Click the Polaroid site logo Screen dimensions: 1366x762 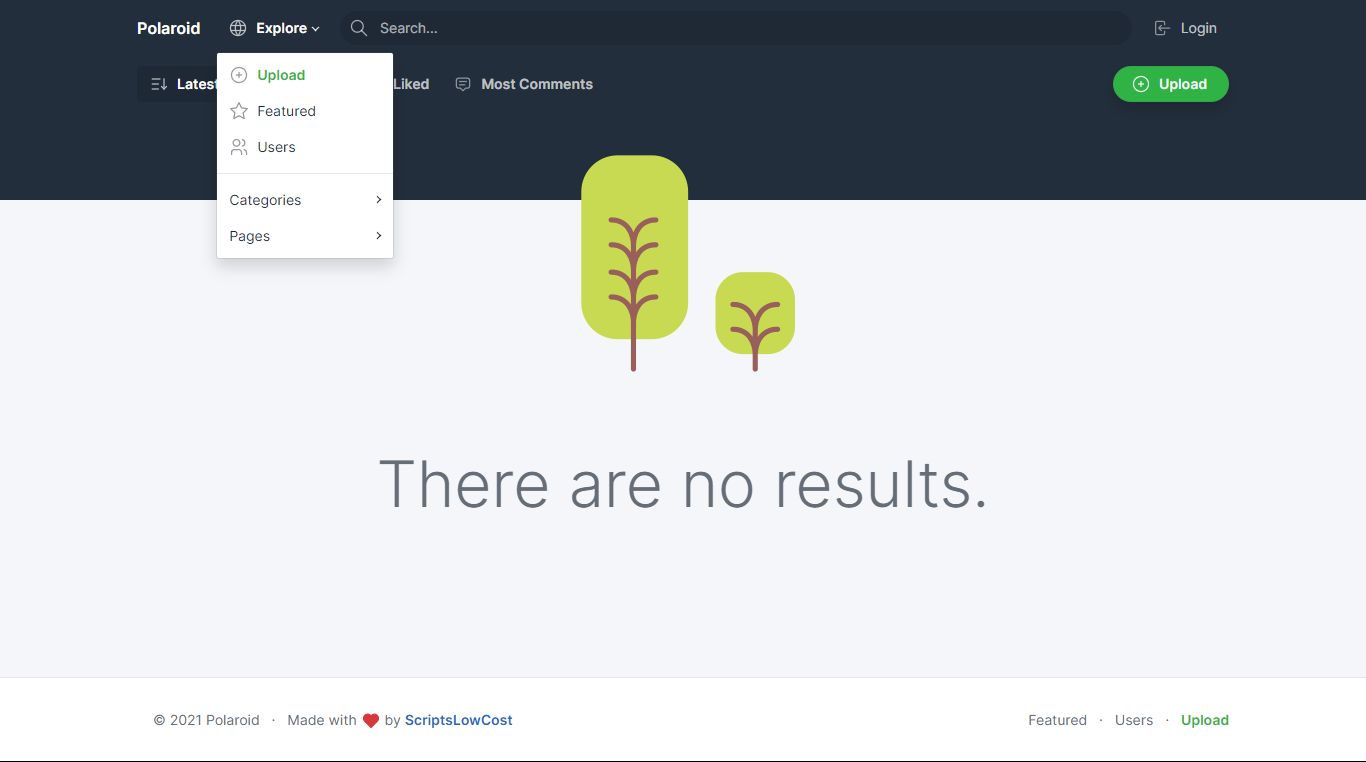pos(169,28)
